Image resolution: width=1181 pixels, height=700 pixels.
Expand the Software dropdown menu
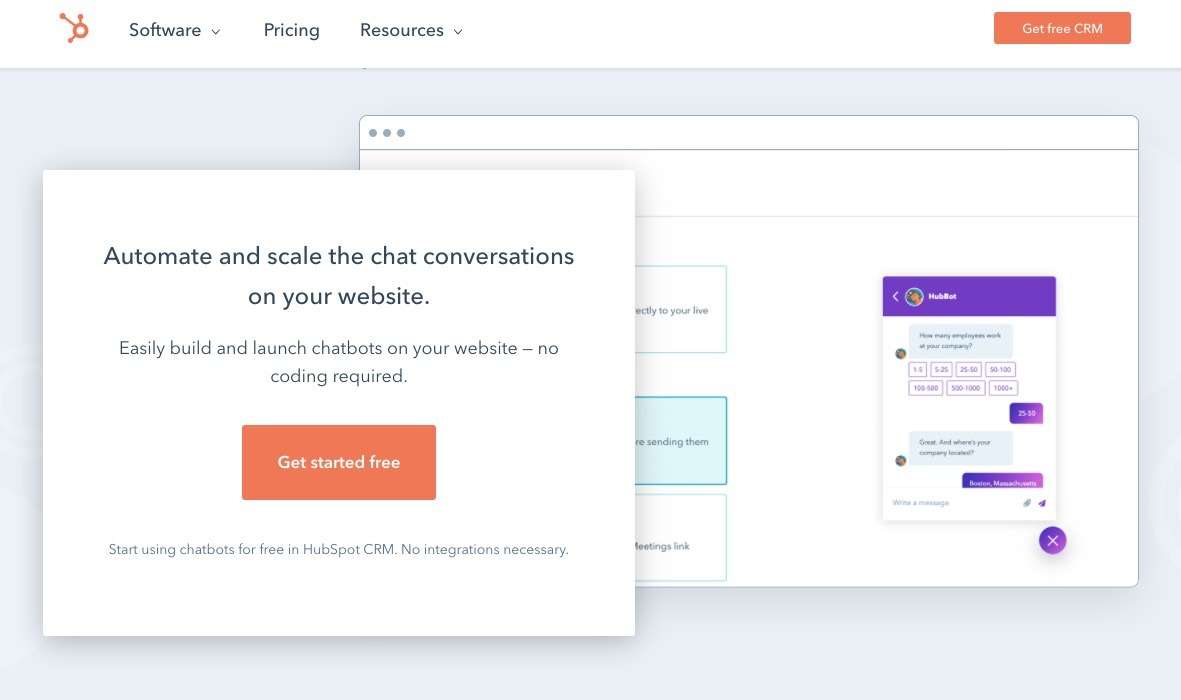coord(174,30)
